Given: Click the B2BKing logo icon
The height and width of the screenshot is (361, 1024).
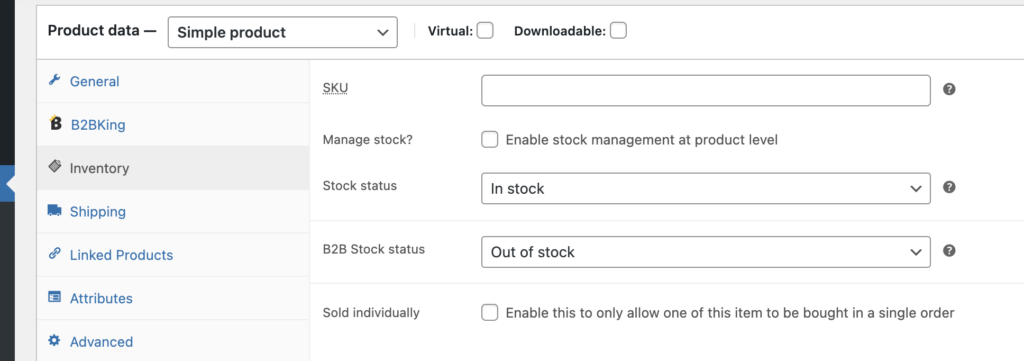Looking at the screenshot, I should (56, 123).
